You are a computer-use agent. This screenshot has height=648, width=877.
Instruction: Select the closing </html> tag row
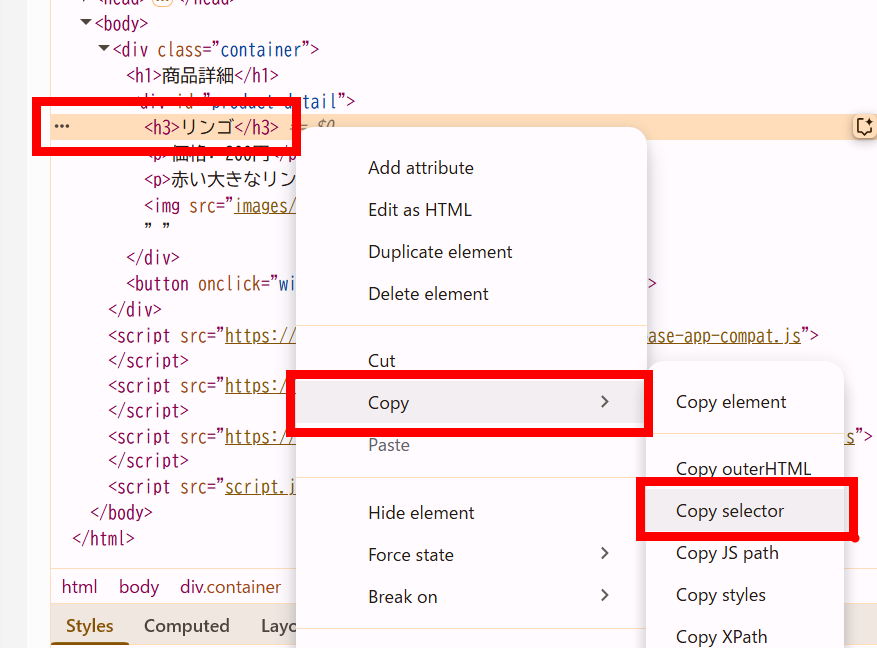tap(103, 538)
